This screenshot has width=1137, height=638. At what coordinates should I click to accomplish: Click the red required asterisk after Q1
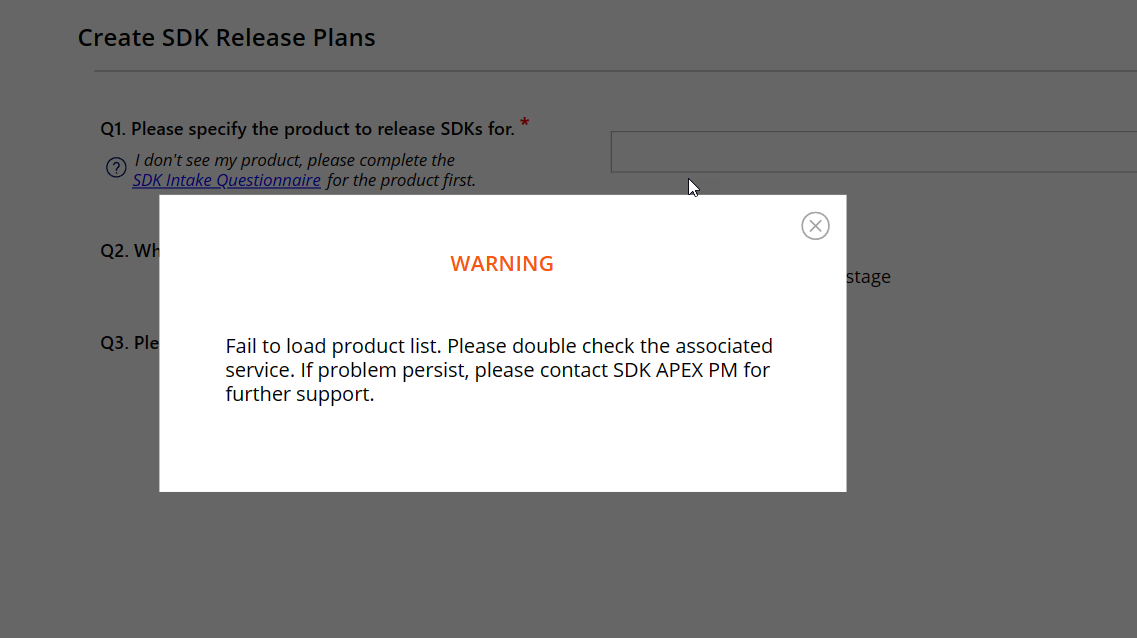tap(525, 121)
